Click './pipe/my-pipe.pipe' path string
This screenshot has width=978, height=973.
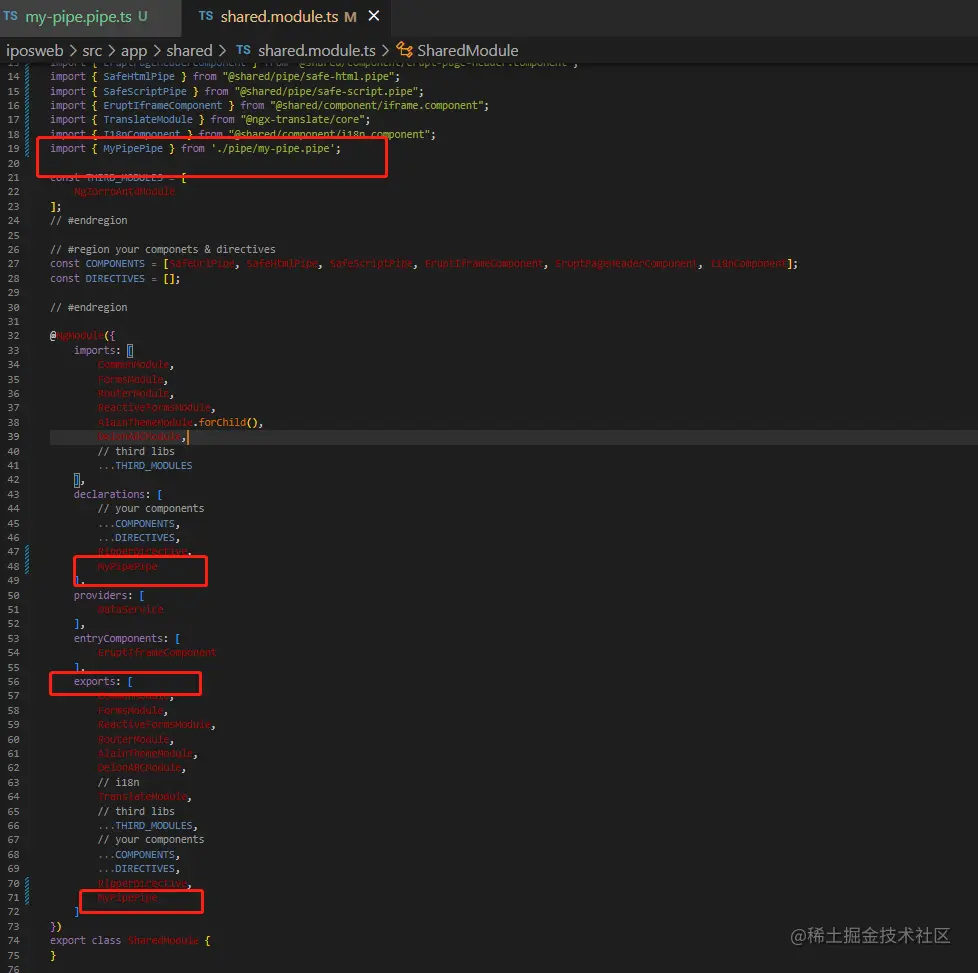point(273,148)
